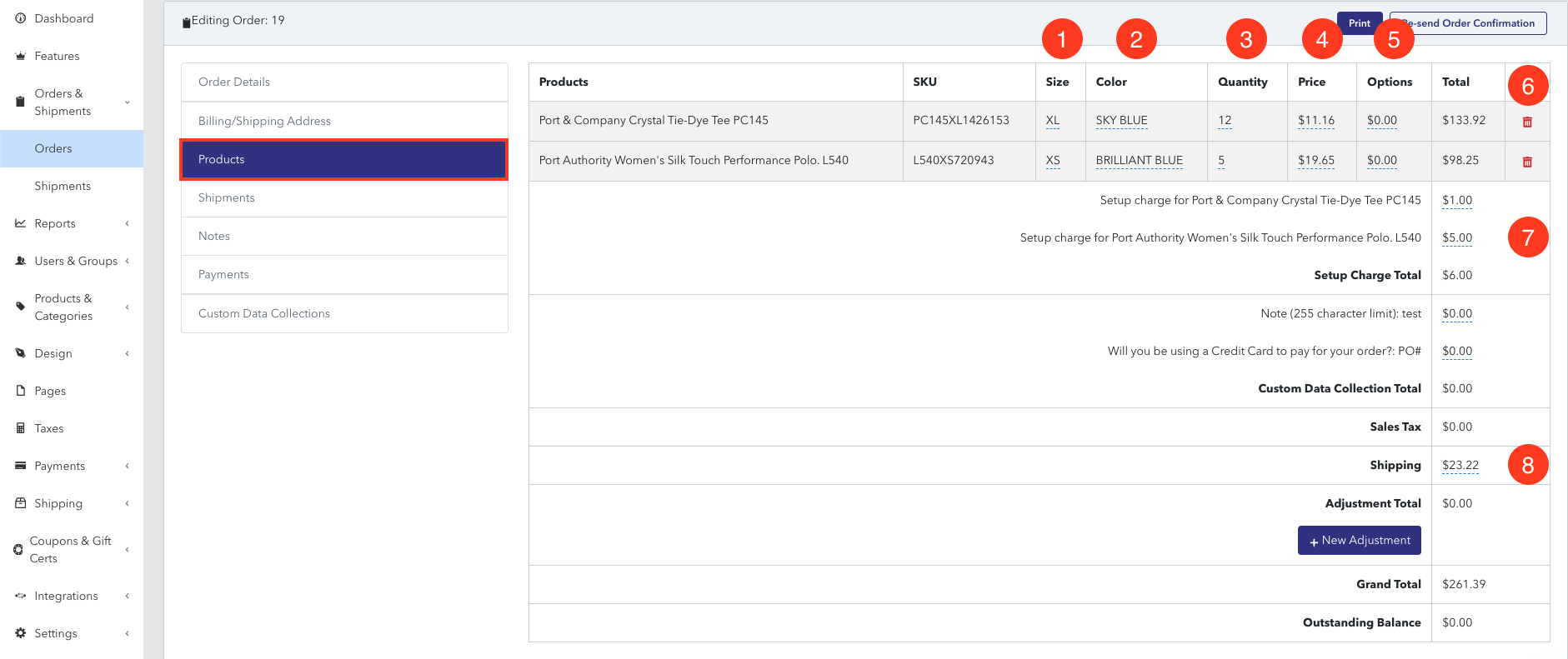The height and width of the screenshot is (659, 1568).
Task: Click the Reports chart icon
Action: click(20, 223)
